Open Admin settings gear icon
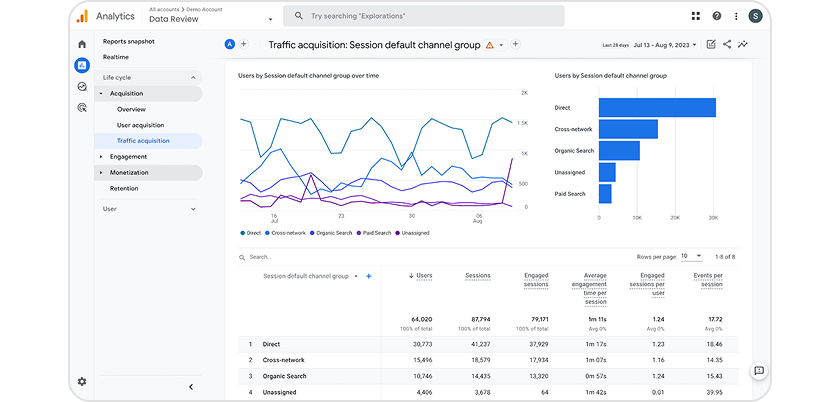This screenshot has height=402, width=840. (x=81, y=381)
